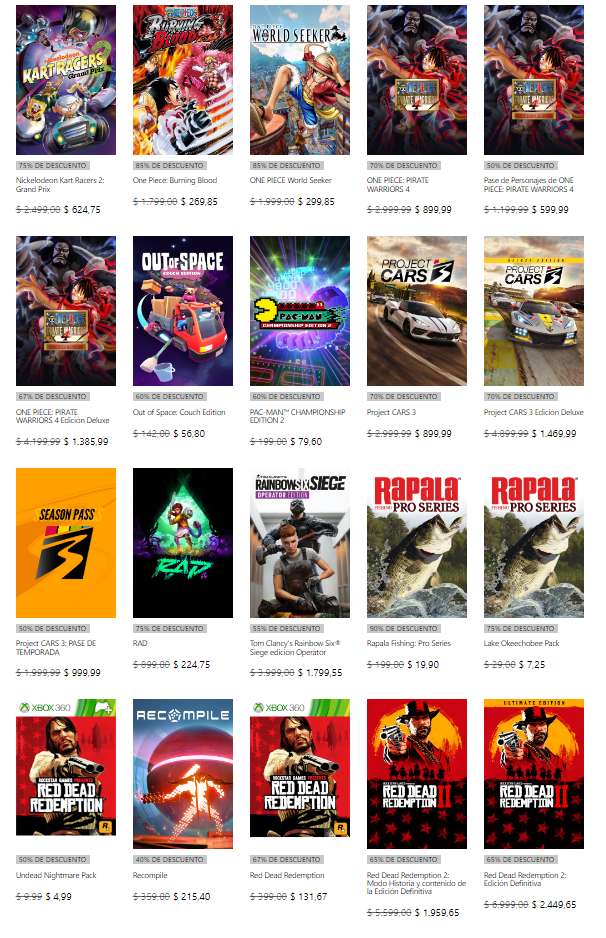Click Red Dead Redemption 2 Modo Historia title
This screenshot has height=938, width=606.
(x=416, y=883)
